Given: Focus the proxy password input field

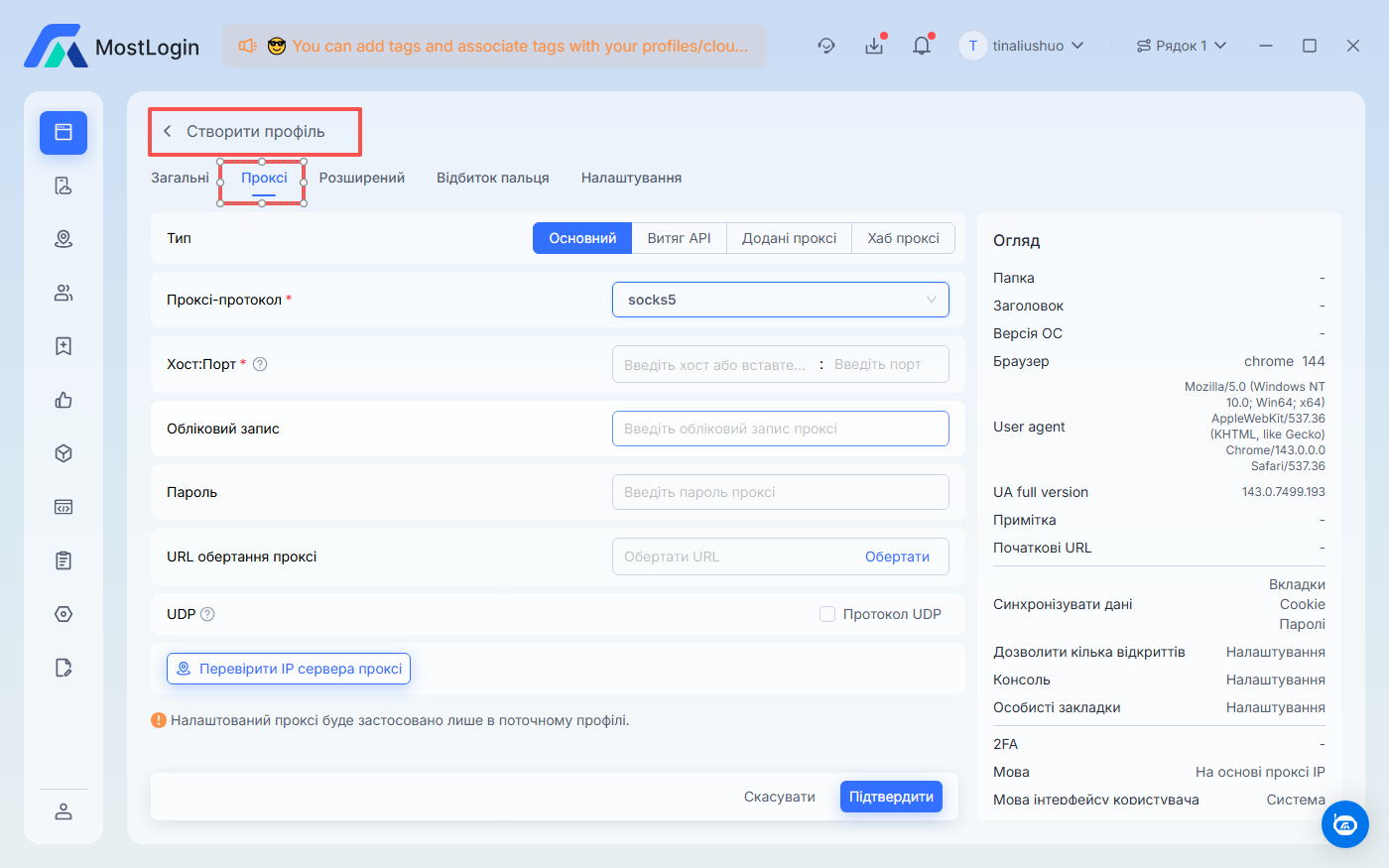Looking at the screenshot, I should click(x=780, y=492).
